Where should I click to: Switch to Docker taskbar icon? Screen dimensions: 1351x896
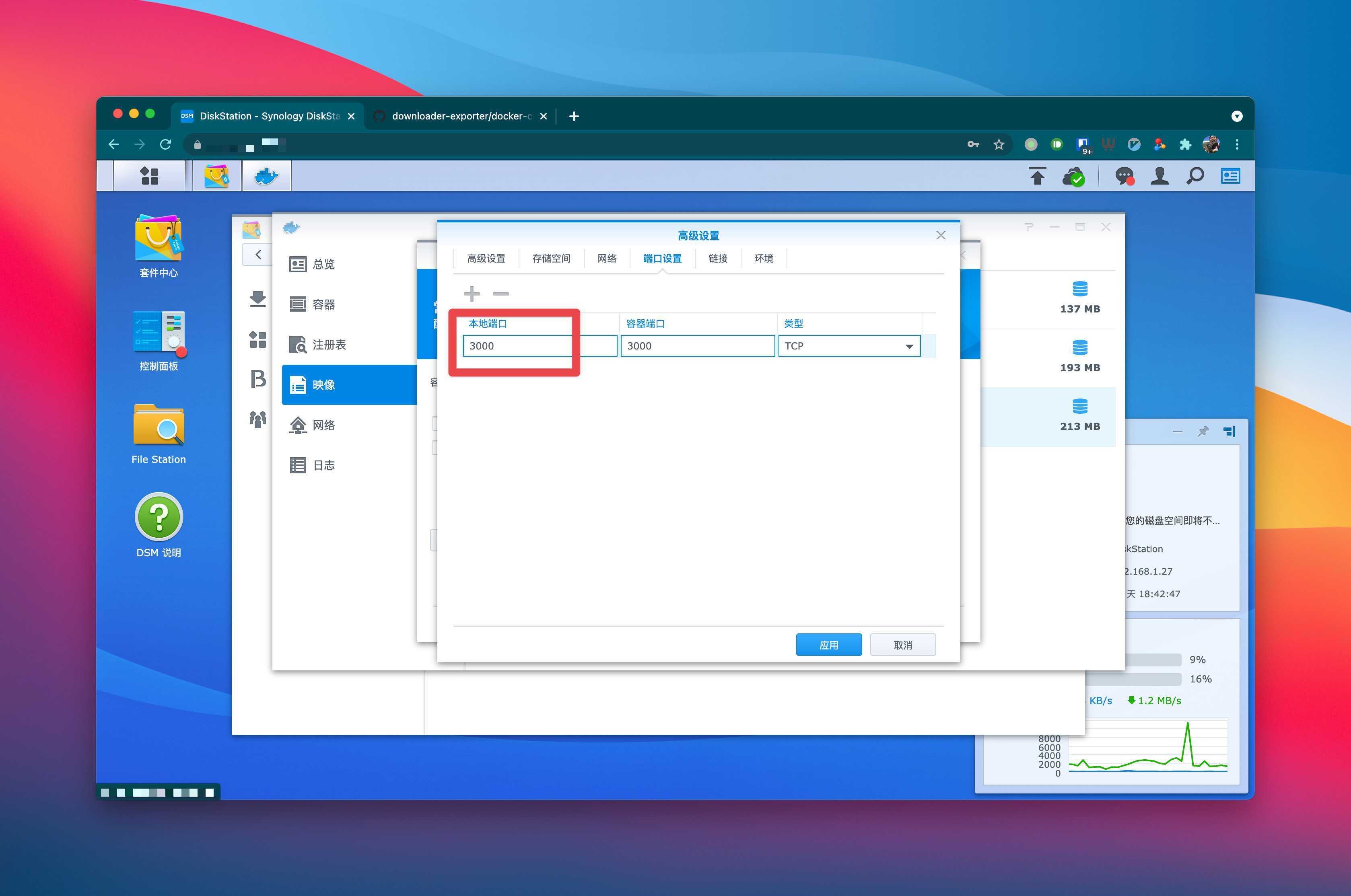pos(266,175)
